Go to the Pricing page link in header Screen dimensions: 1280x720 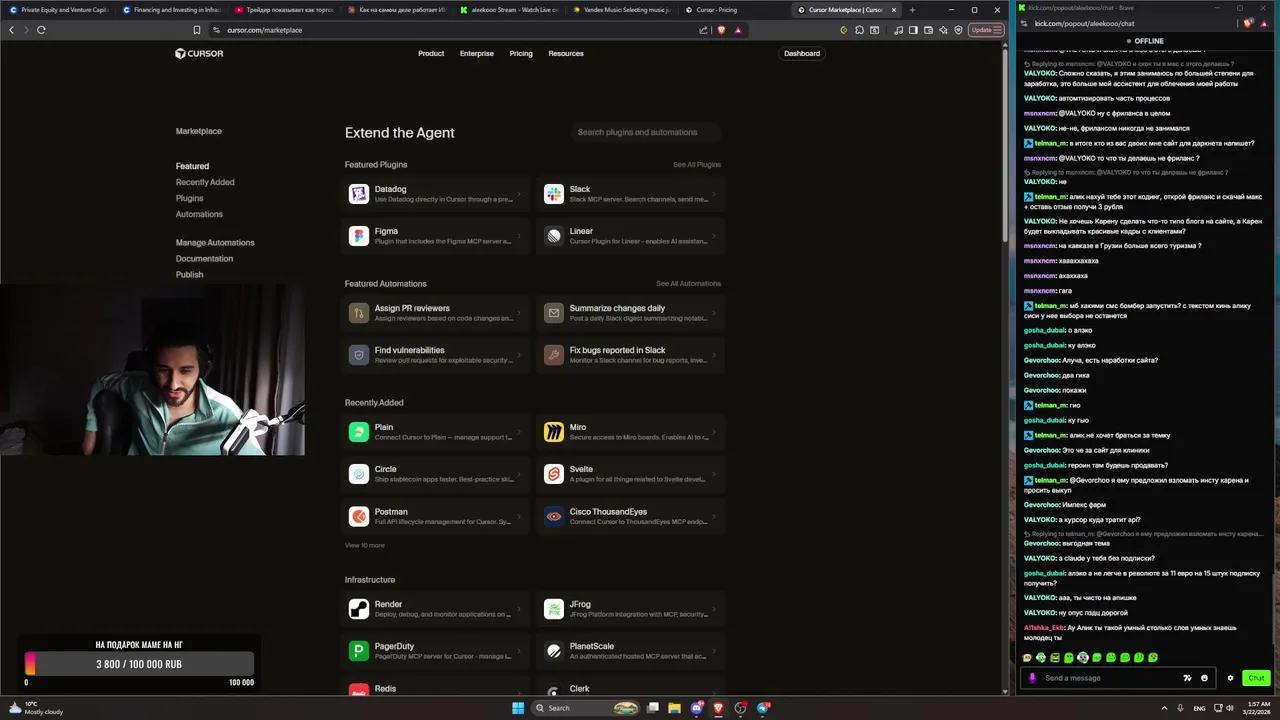point(521,53)
